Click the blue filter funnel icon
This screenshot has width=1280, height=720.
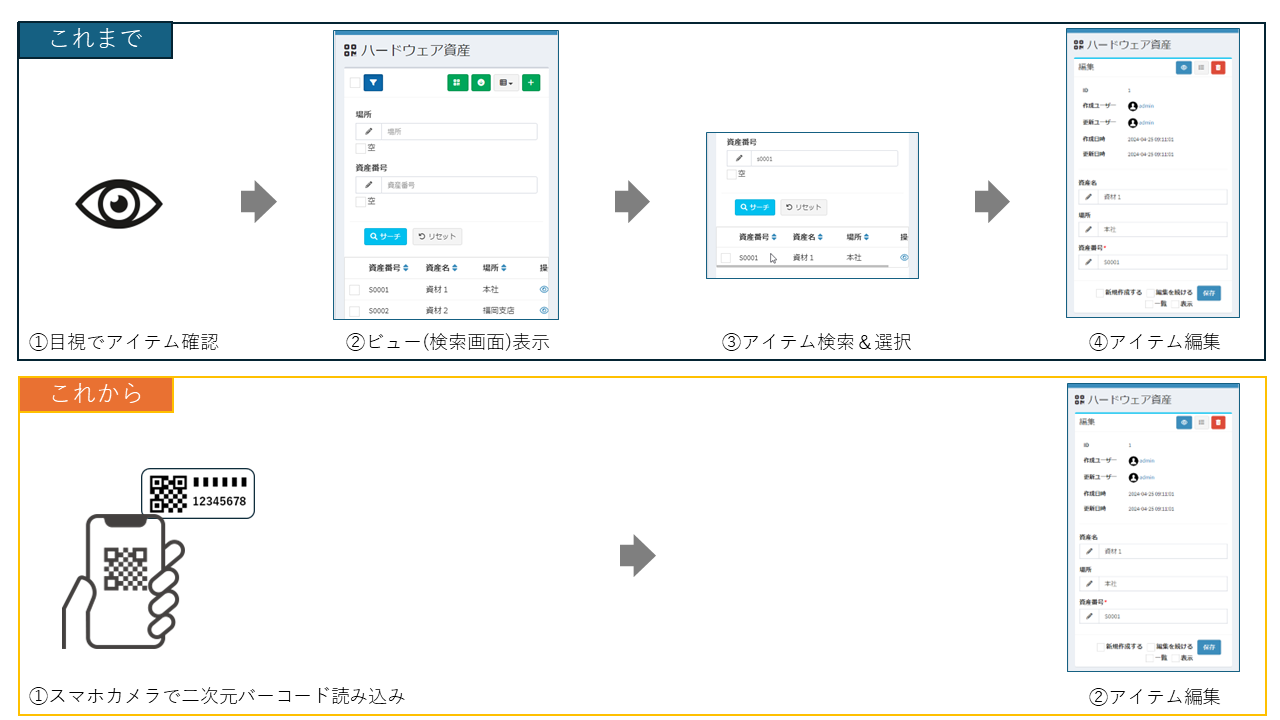coord(373,83)
